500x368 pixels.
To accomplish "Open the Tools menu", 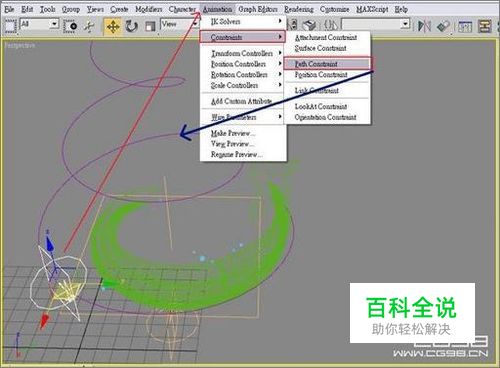I will pyautogui.click(x=48, y=9).
